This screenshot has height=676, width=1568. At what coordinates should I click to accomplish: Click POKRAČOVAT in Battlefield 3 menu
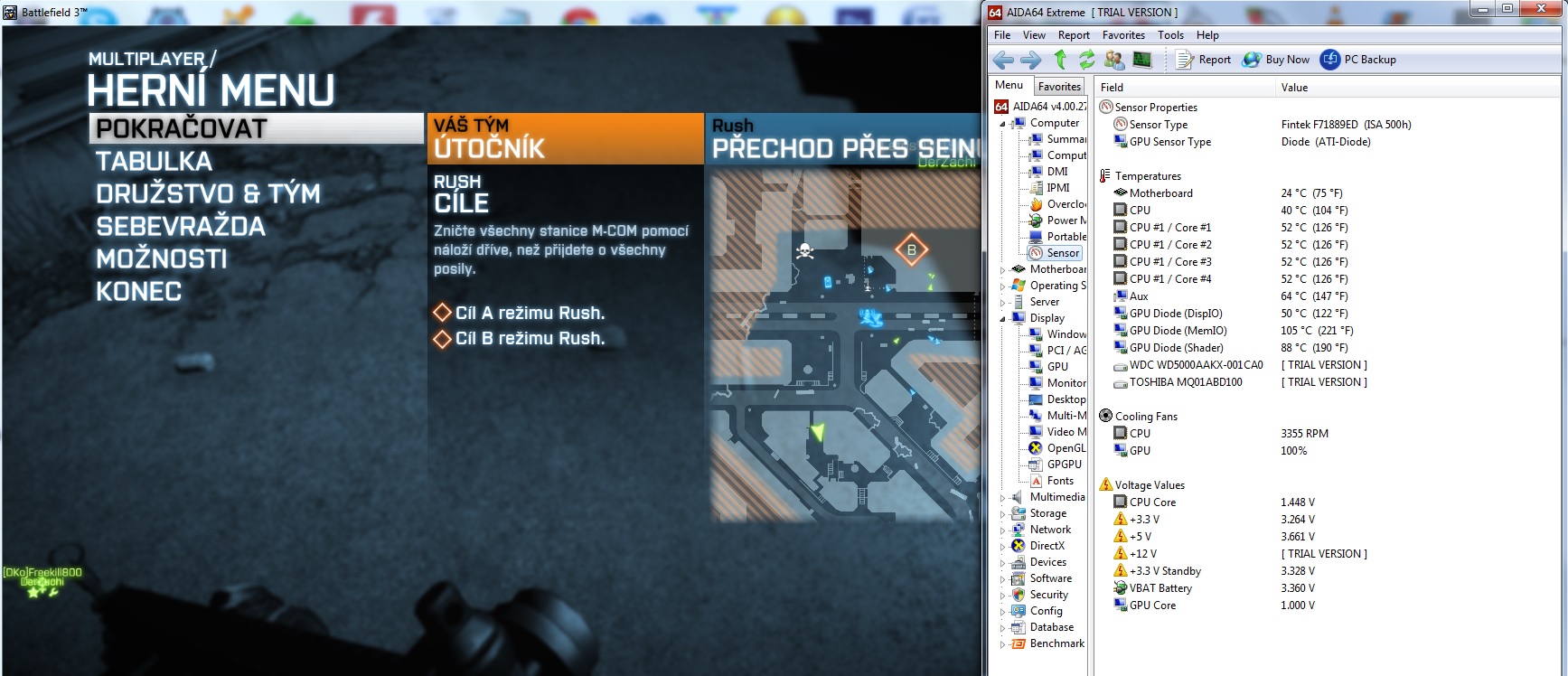click(x=257, y=128)
